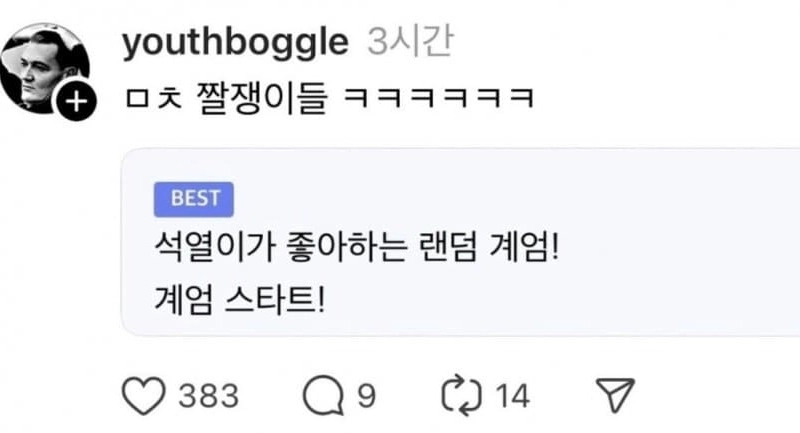
Task: Follow youthboggle via the plus badge
Action: coord(76,101)
